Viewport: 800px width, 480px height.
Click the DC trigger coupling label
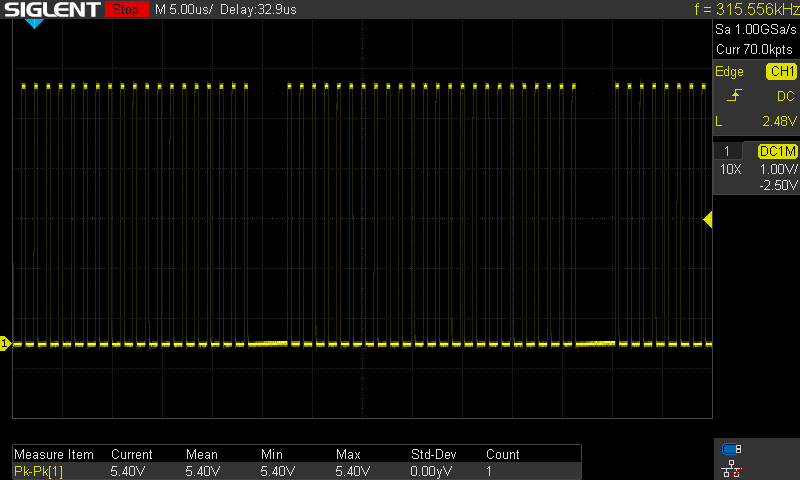pyautogui.click(x=786, y=96)
